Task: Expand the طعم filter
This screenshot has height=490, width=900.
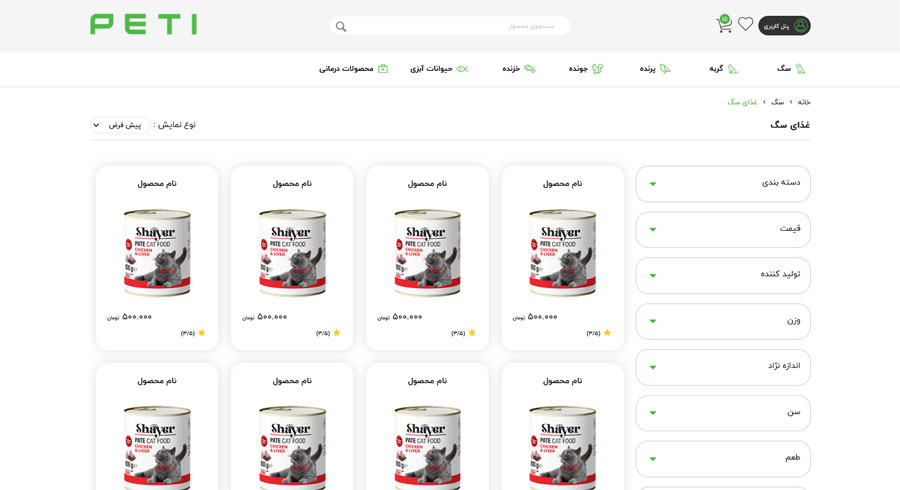Action: [x=723, y=459]
